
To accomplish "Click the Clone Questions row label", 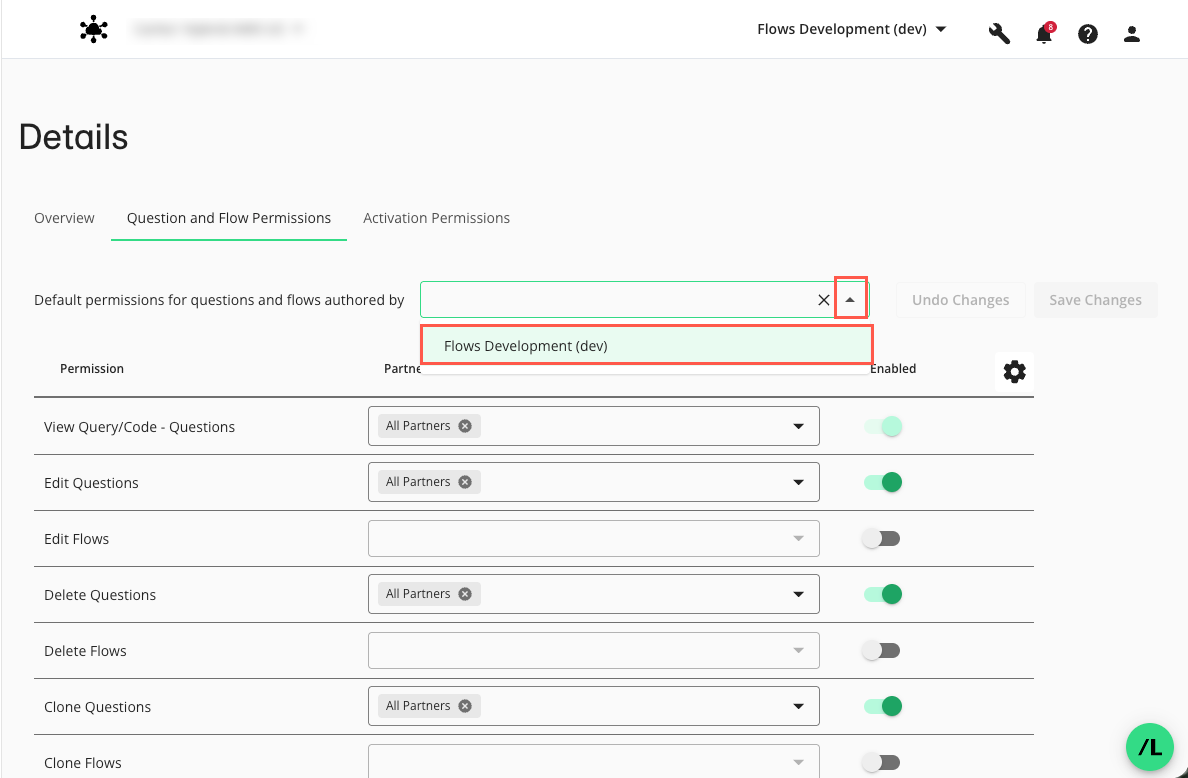I will (x=98, y=708).
